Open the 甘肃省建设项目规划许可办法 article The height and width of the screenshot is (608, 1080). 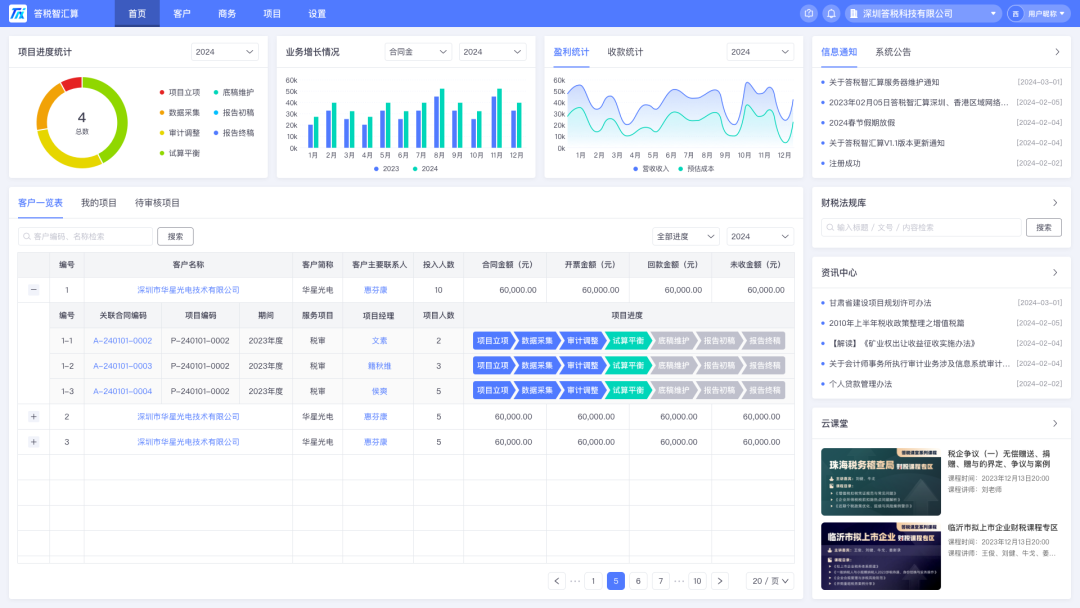[x=880, y=303]
